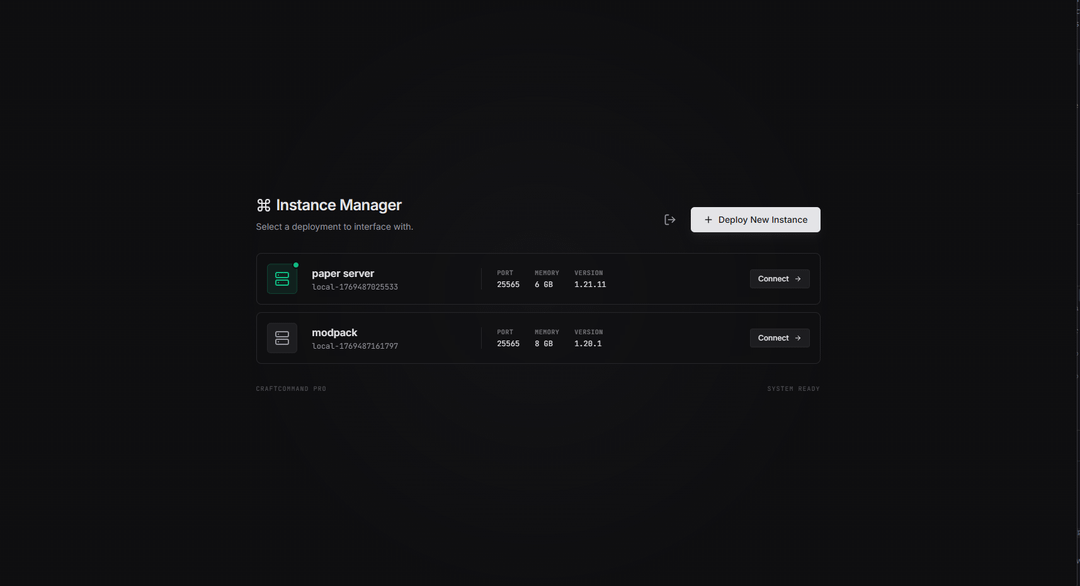Select the server rack icon for paper server
This screenshot has width=1080, height=586.
[x=281, y=278]
